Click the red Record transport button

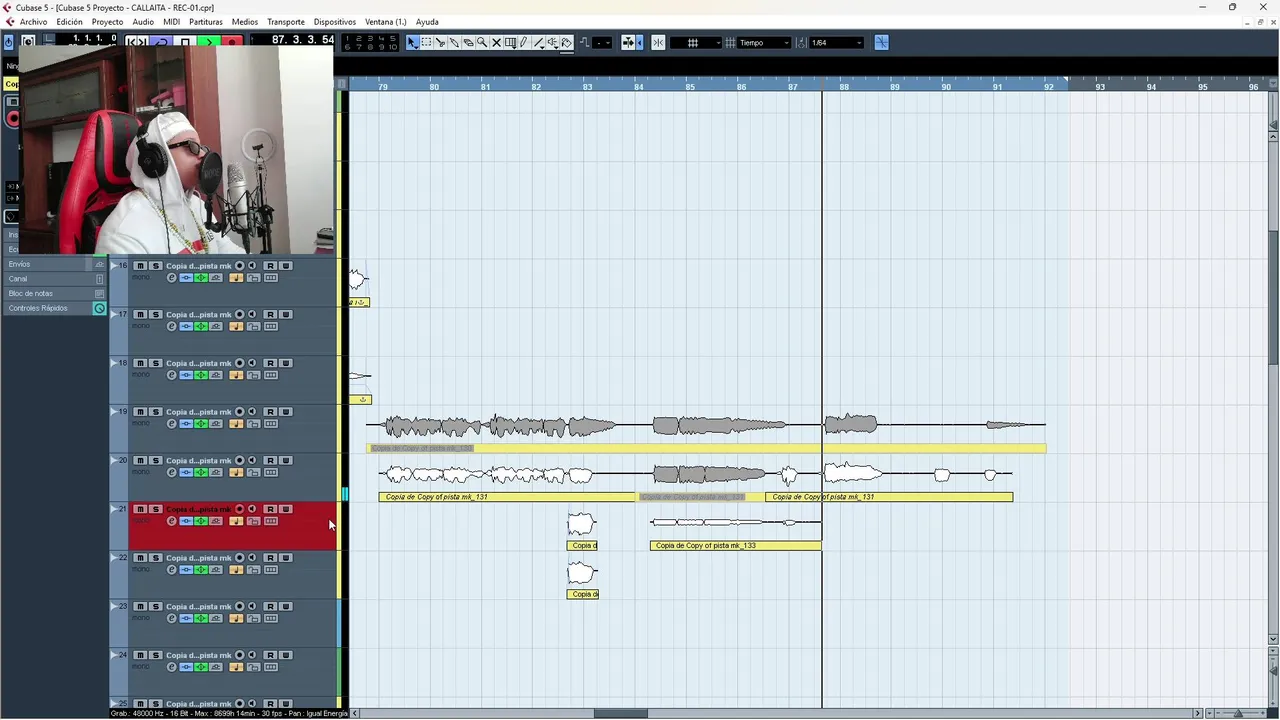232,42
